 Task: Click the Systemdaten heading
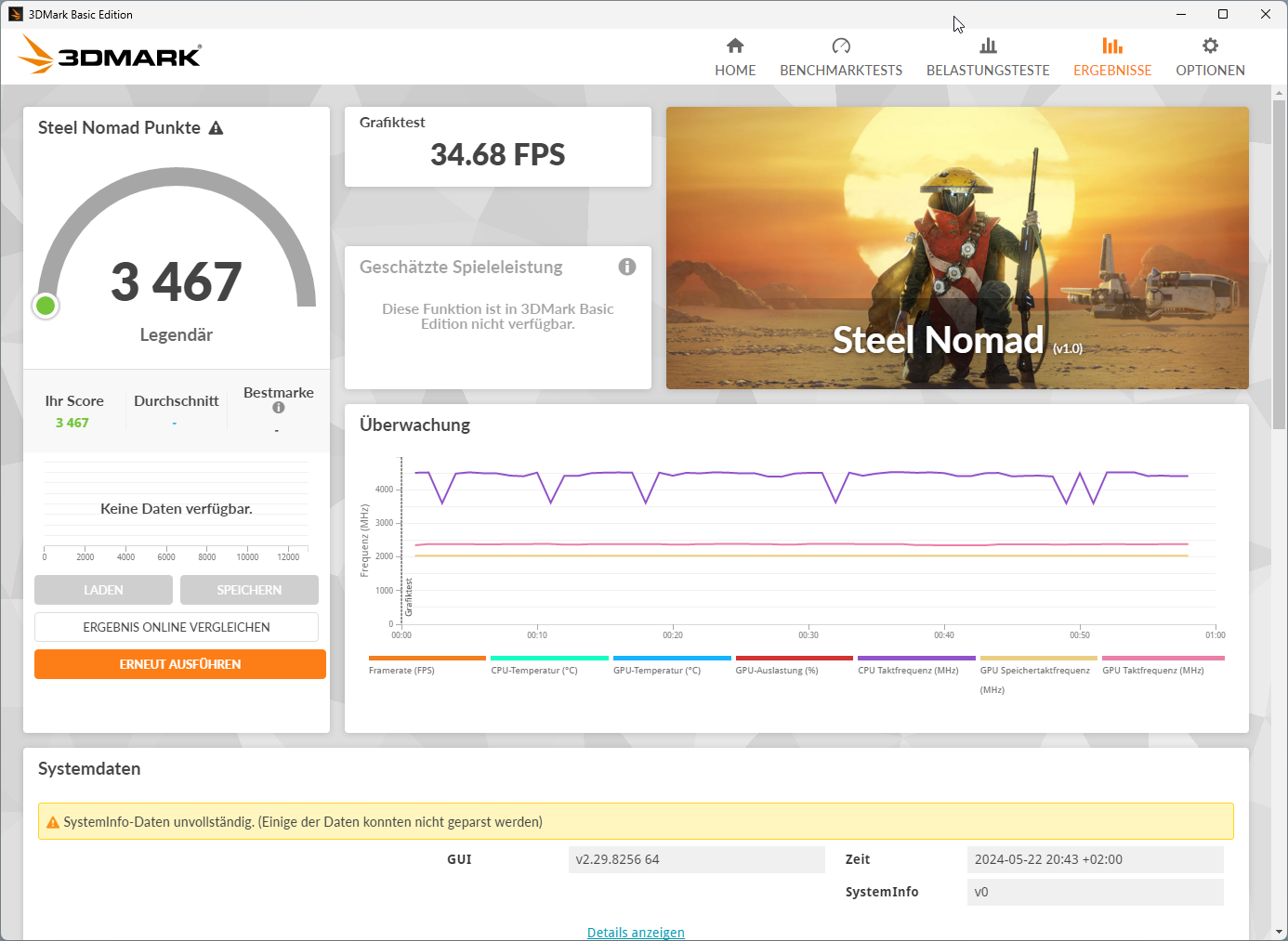click(x=89, y=769)
